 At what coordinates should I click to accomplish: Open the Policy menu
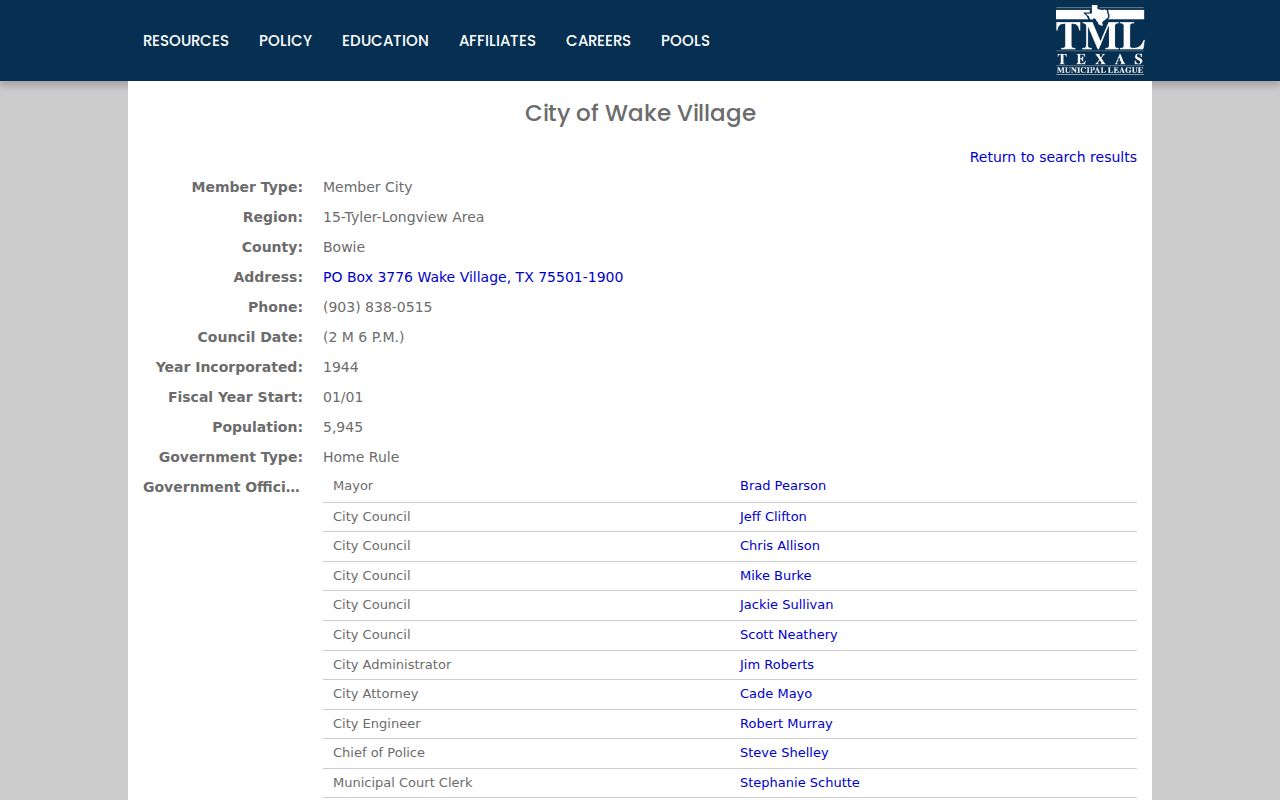(286, 41)
